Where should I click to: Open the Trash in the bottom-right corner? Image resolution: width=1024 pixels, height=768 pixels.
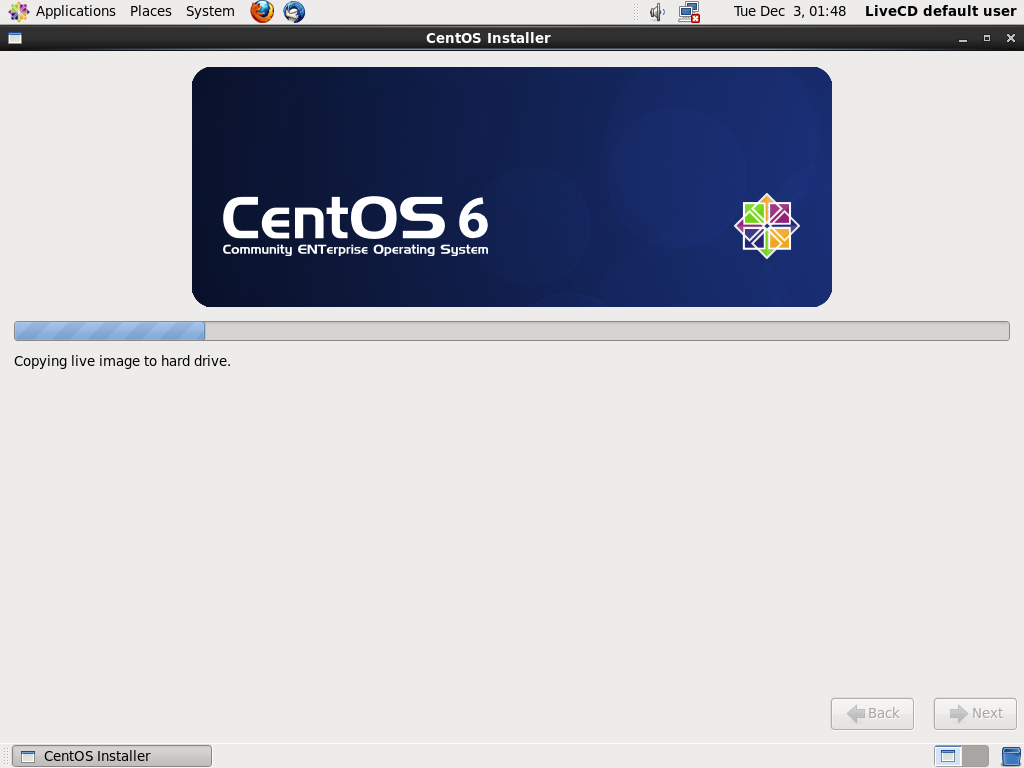[1010, 756]
